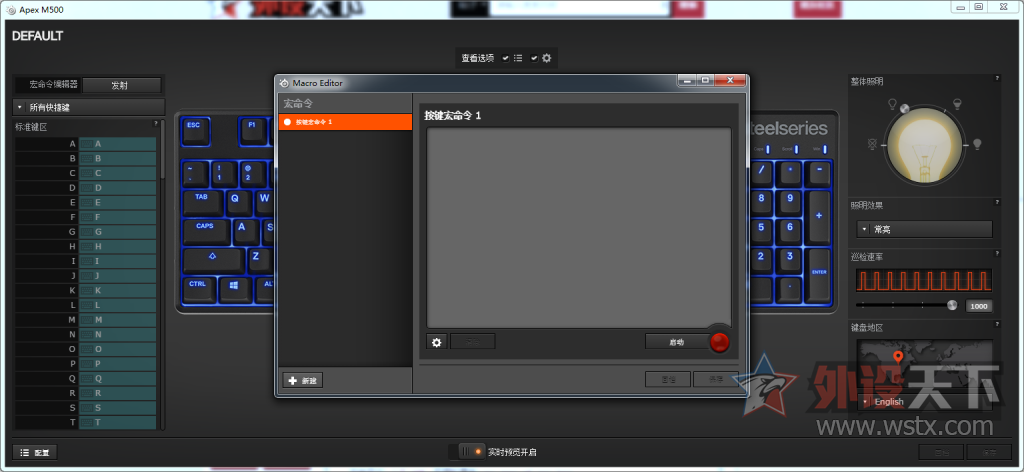Screen dimensions: 1024x472
Task: Select the 按键宏命令 1 macro entry
Action: [345, 122]
